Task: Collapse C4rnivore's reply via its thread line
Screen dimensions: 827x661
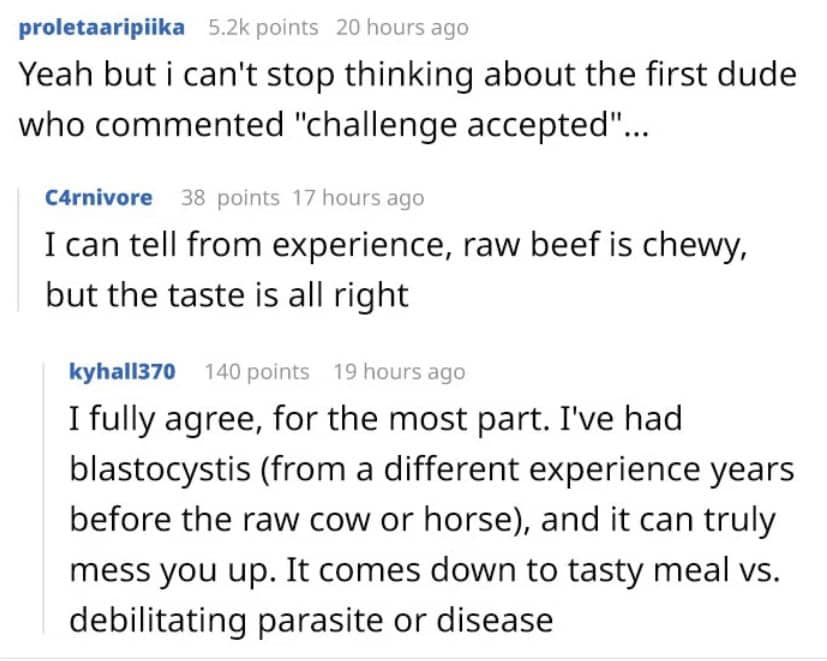Action: coord(19,250)
